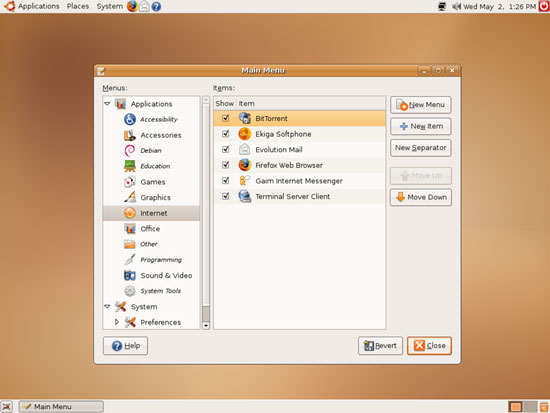Select the Accessibility menu icon
This screenshot has height=413, width=550.
130,119
